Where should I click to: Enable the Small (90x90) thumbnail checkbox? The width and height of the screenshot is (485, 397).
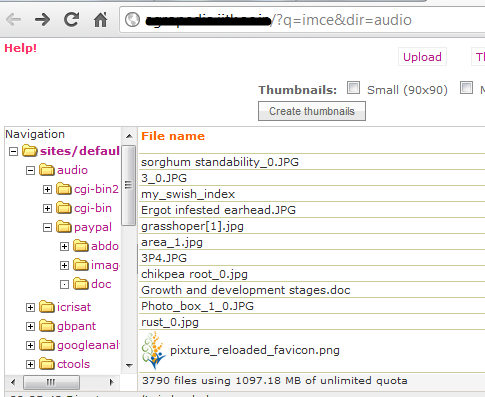tap(353, 88)
